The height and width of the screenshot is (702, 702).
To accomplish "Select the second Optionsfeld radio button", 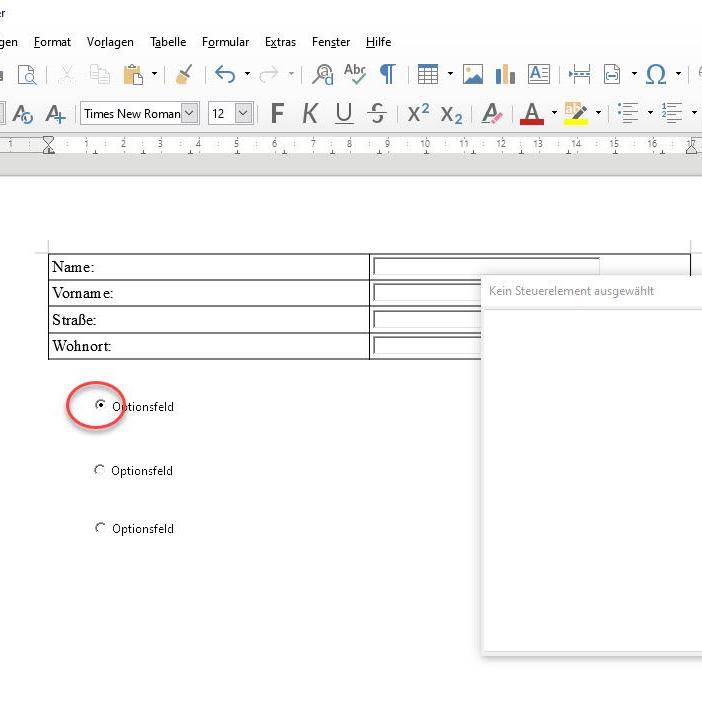I will (x=99, y=470).
